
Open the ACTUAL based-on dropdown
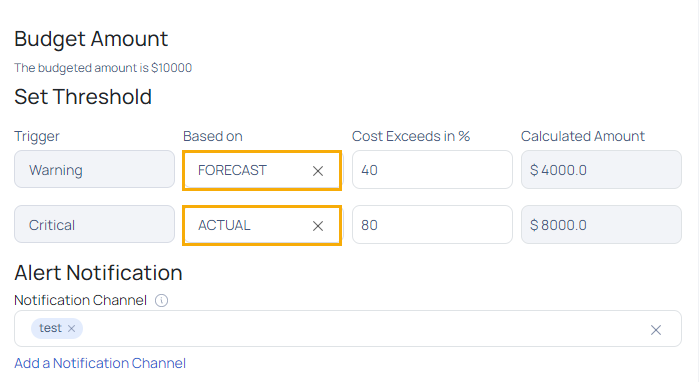262,226
